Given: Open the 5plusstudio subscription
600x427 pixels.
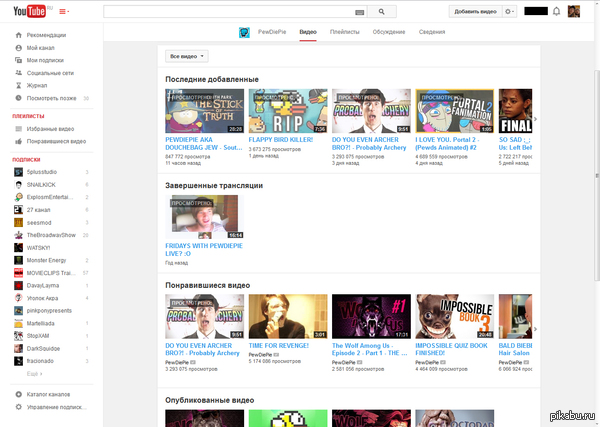Looking at the screenshot, I should pyautogui.click(x=41, y=172).
